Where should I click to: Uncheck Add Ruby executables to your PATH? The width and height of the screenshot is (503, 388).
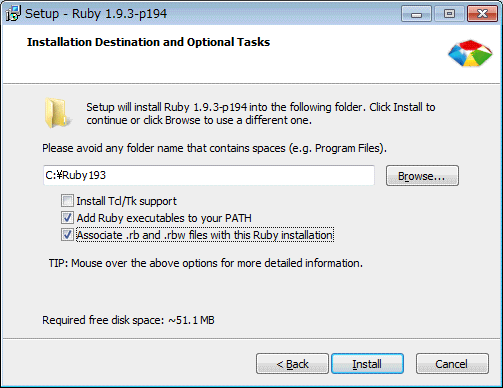point(67,218)
